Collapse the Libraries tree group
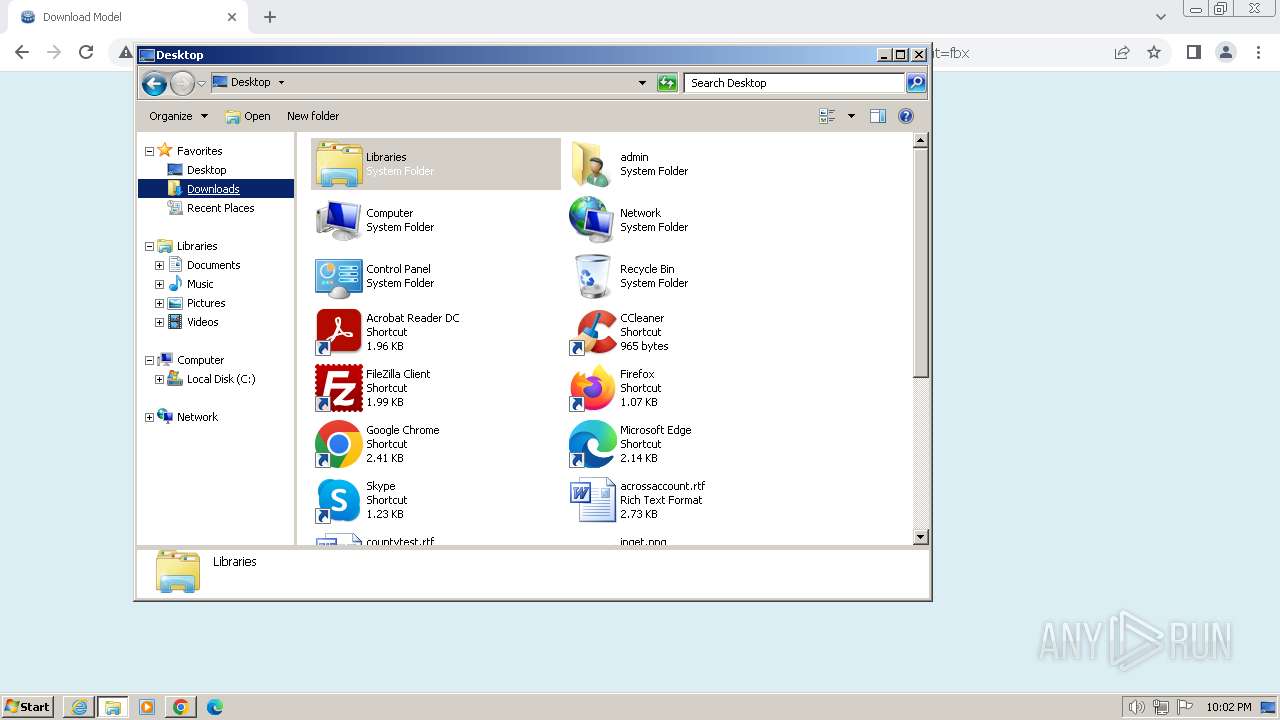1280x720 pixels. pos(150,247)
